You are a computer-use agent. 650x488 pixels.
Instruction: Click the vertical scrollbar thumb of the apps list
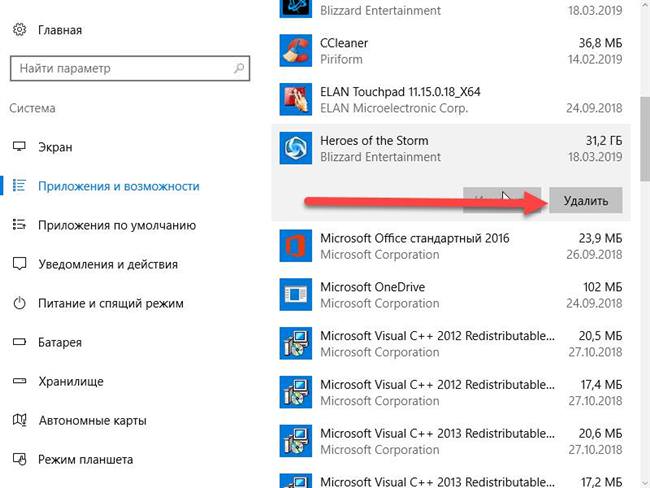645,139
